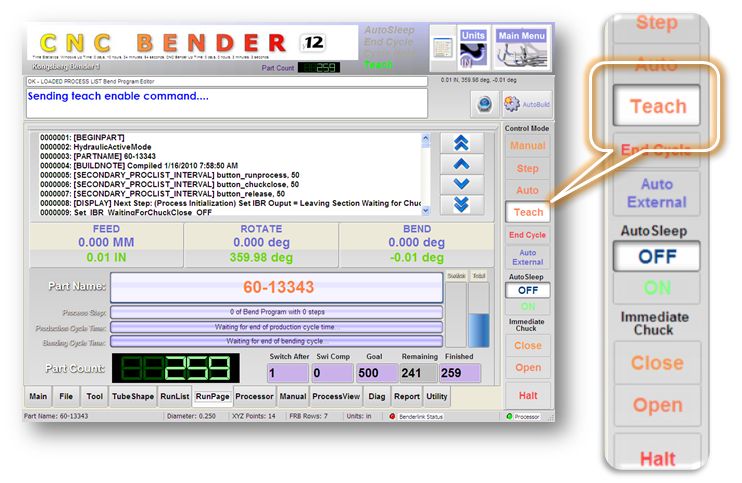
Task: Turn AutoSleep OFF
Action: 527,290
